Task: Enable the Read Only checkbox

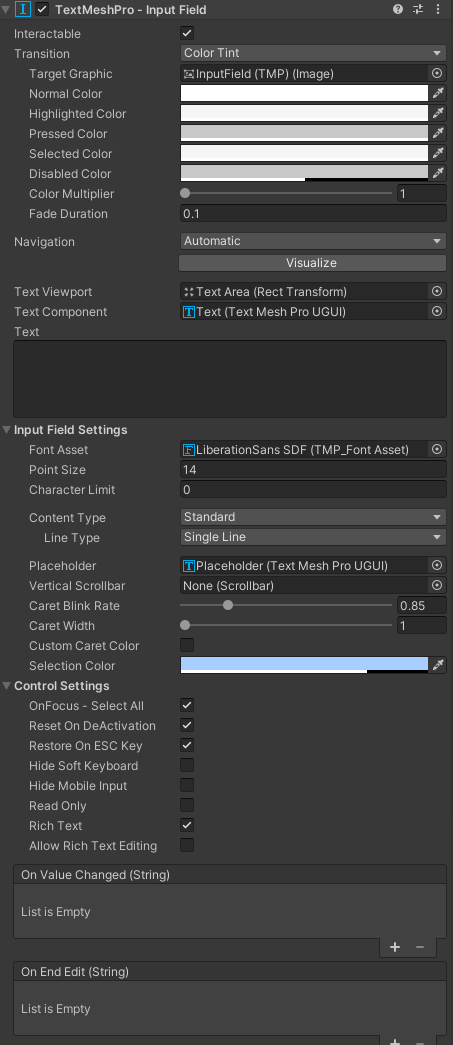Action: point(187,805)
